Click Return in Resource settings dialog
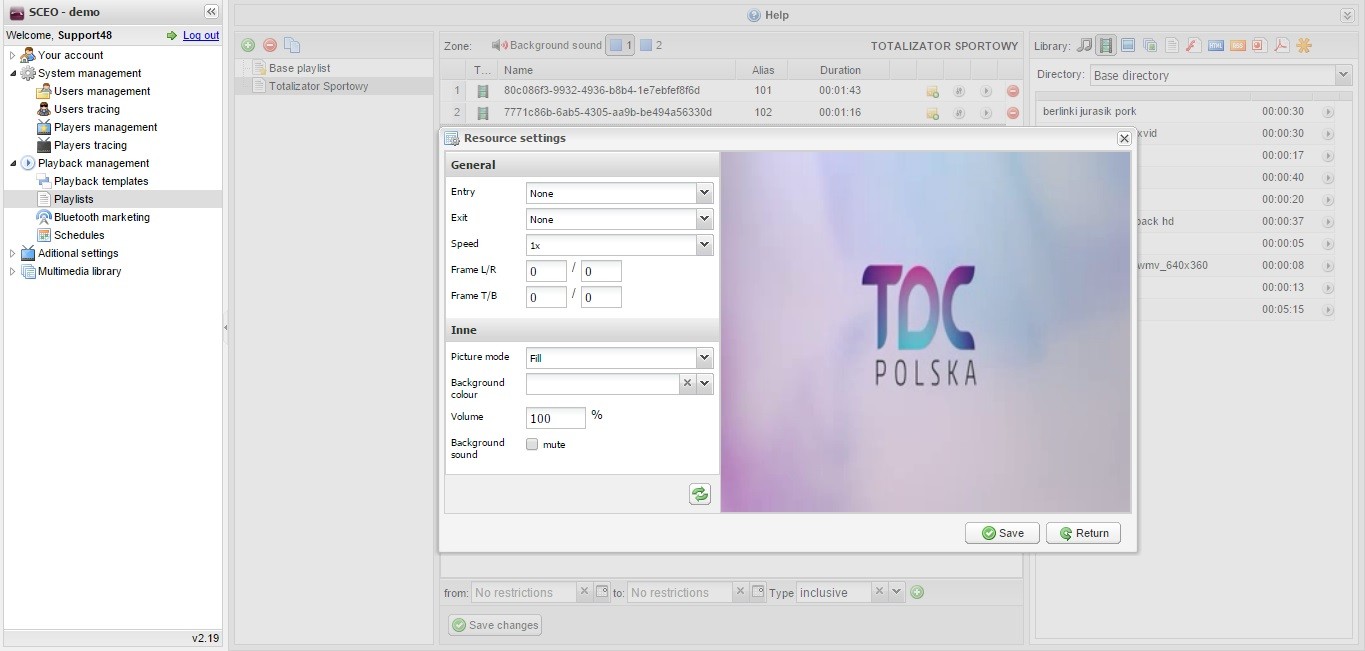Screen dimensions: 1365x651 click(x=1083, y=533)
